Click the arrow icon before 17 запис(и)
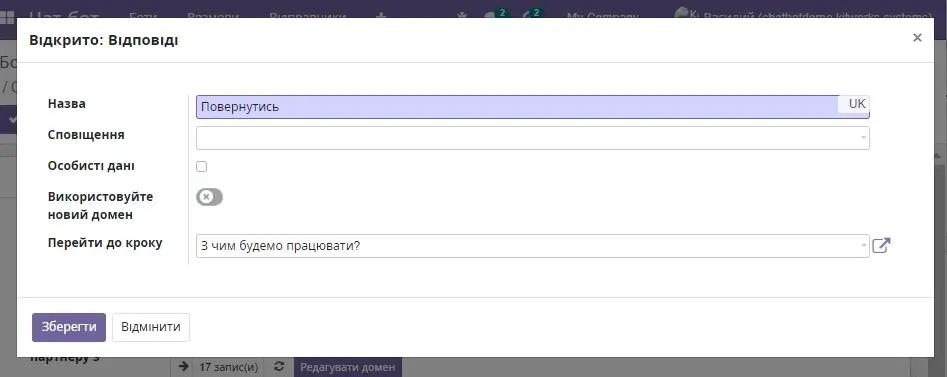Screen dimensions: 947x377 183,367
